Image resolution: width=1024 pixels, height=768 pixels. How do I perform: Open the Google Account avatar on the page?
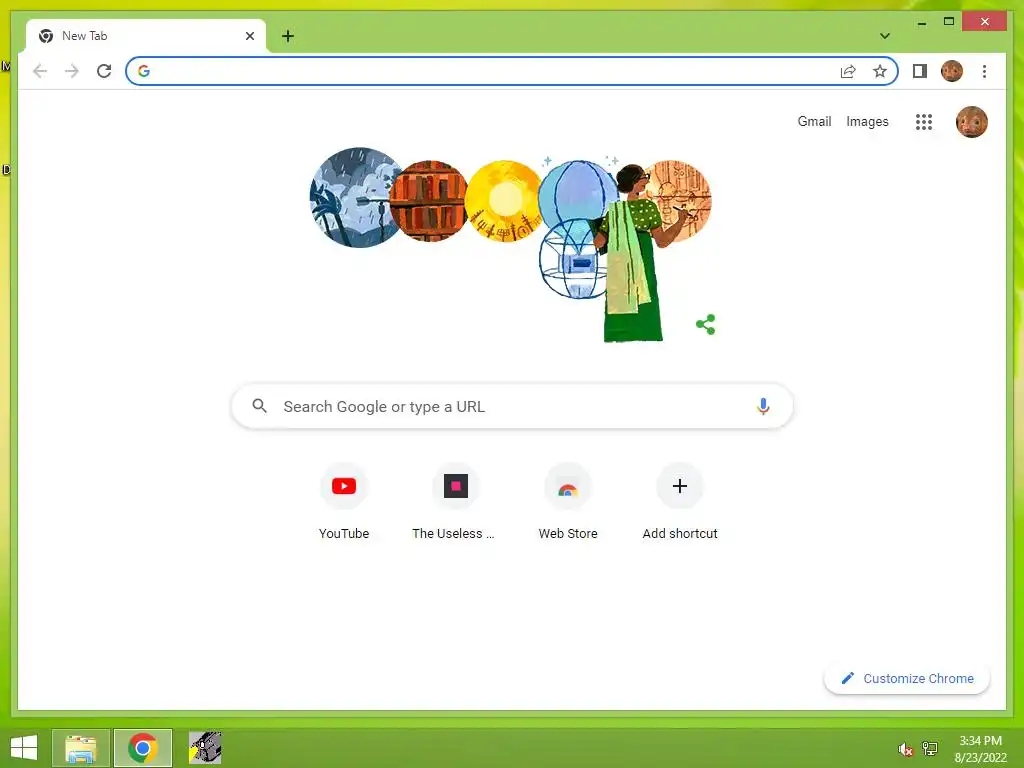[971, 121]
